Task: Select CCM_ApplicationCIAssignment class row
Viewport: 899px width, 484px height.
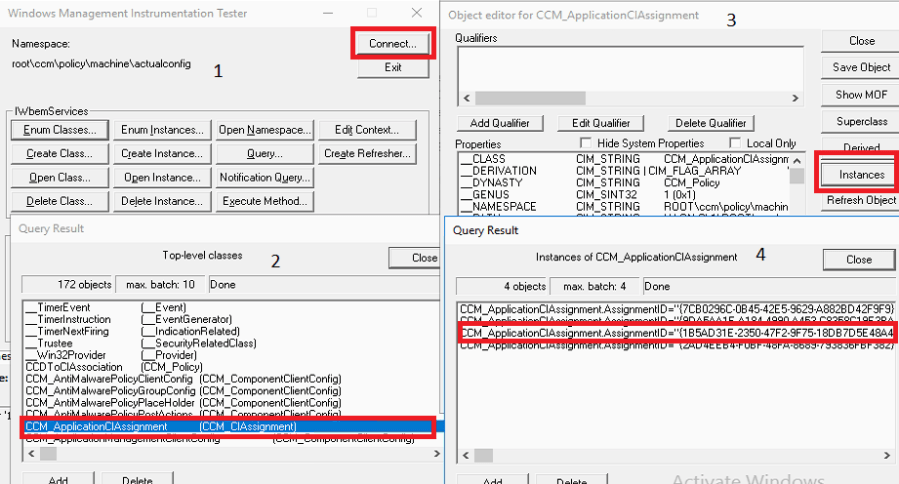Action: (x=228, y=427)
